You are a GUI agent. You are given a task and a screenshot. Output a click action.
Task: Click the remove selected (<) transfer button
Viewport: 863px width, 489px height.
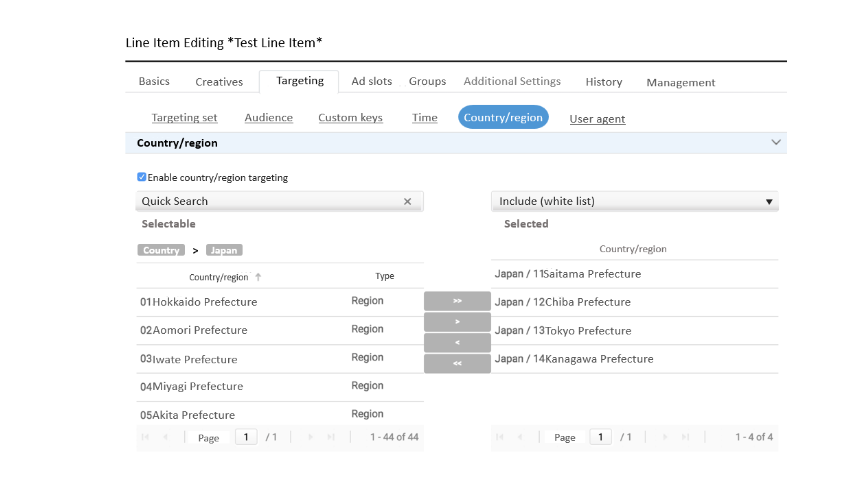(x=457, y=343)
